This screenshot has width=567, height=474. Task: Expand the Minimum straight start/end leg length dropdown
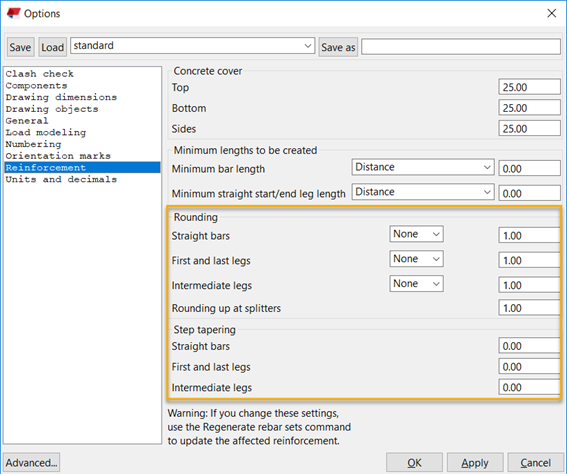tap(423, 192)
